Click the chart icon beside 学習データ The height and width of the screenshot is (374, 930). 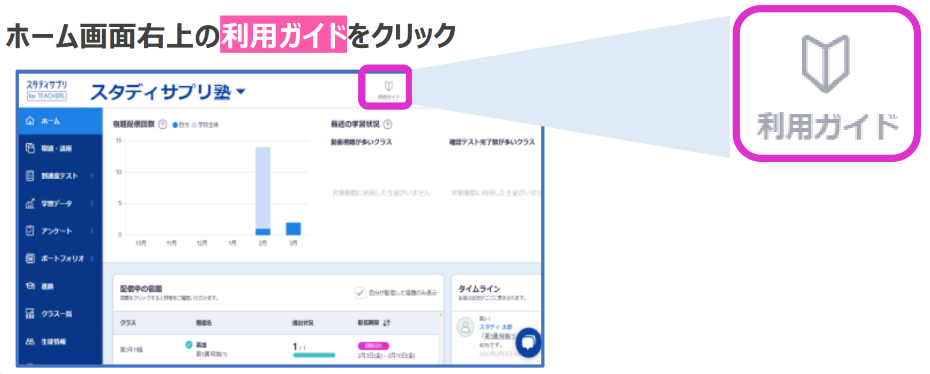tap(31, 203)
